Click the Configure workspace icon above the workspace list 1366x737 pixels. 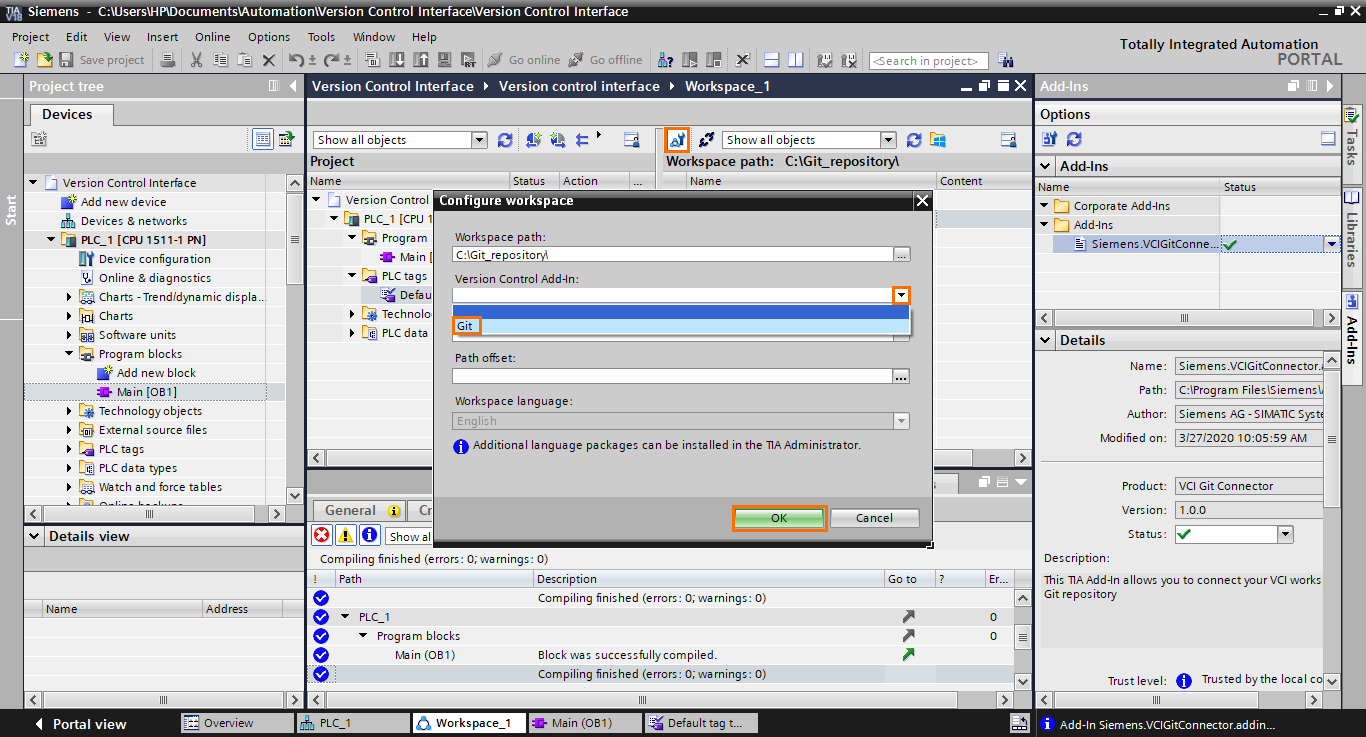(x=676, y=139)
